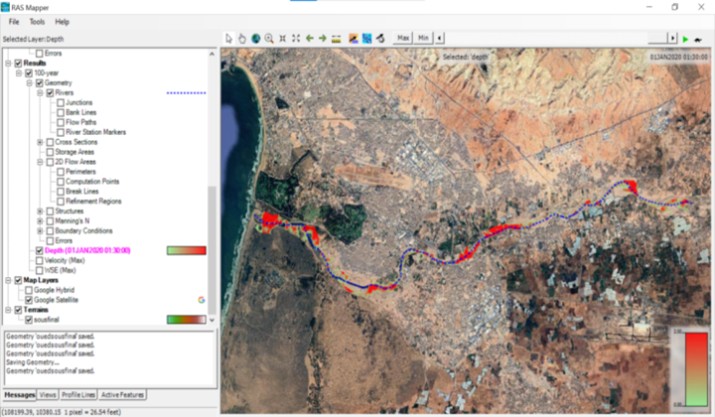
Task: Uncheck the Google Satellite map layer
Action: 29,300
